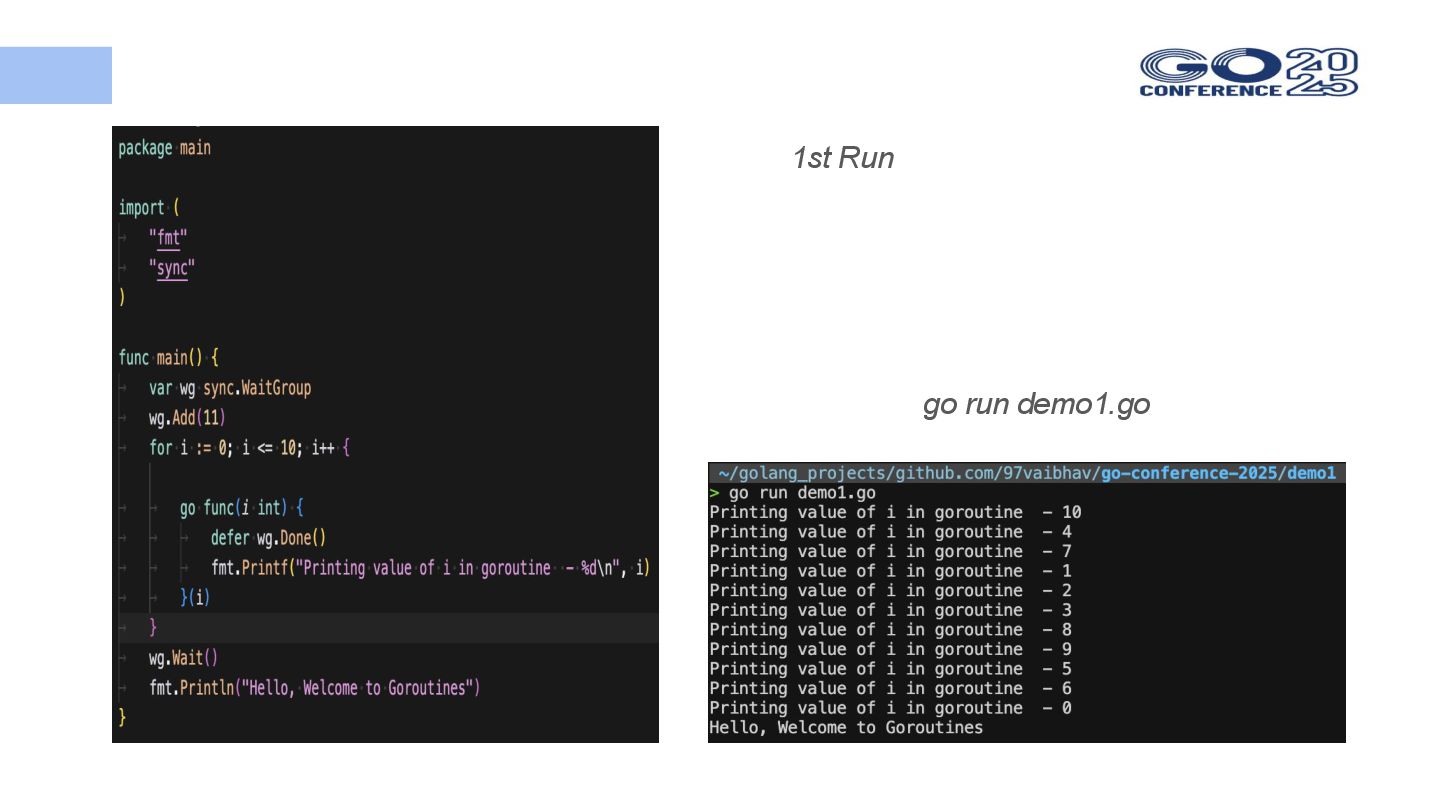The width and height of the screenshot is (1440, 810).
Task: Click 'wg.Add(11)' code line
Action: coord(187,418)
